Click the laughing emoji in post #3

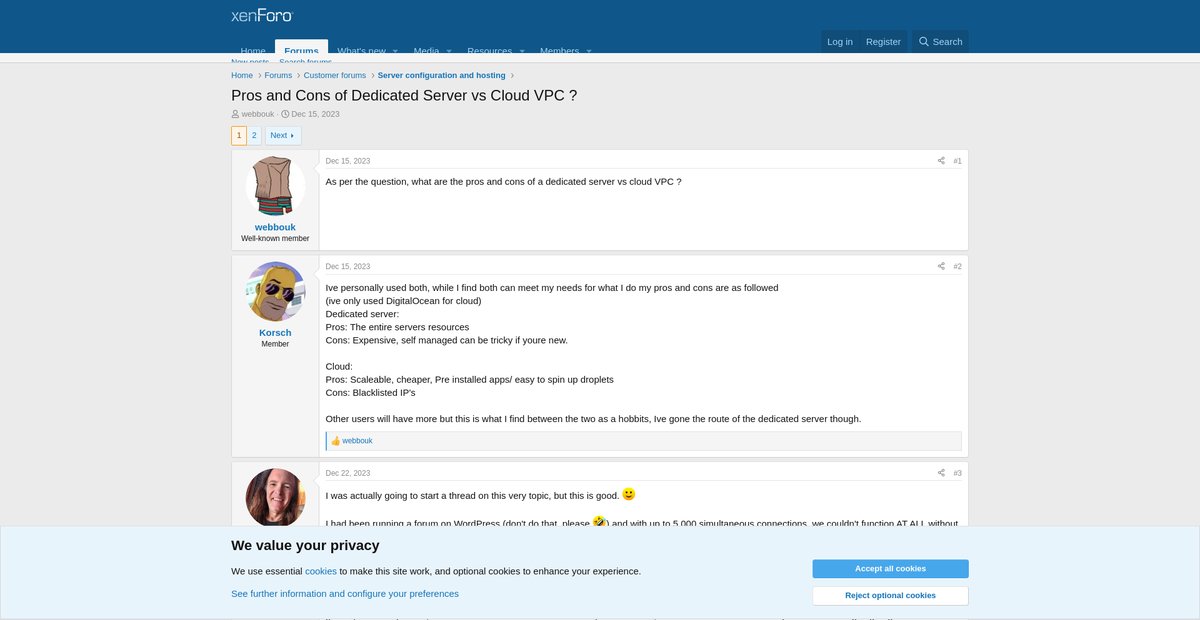click(x=600, y=522)
